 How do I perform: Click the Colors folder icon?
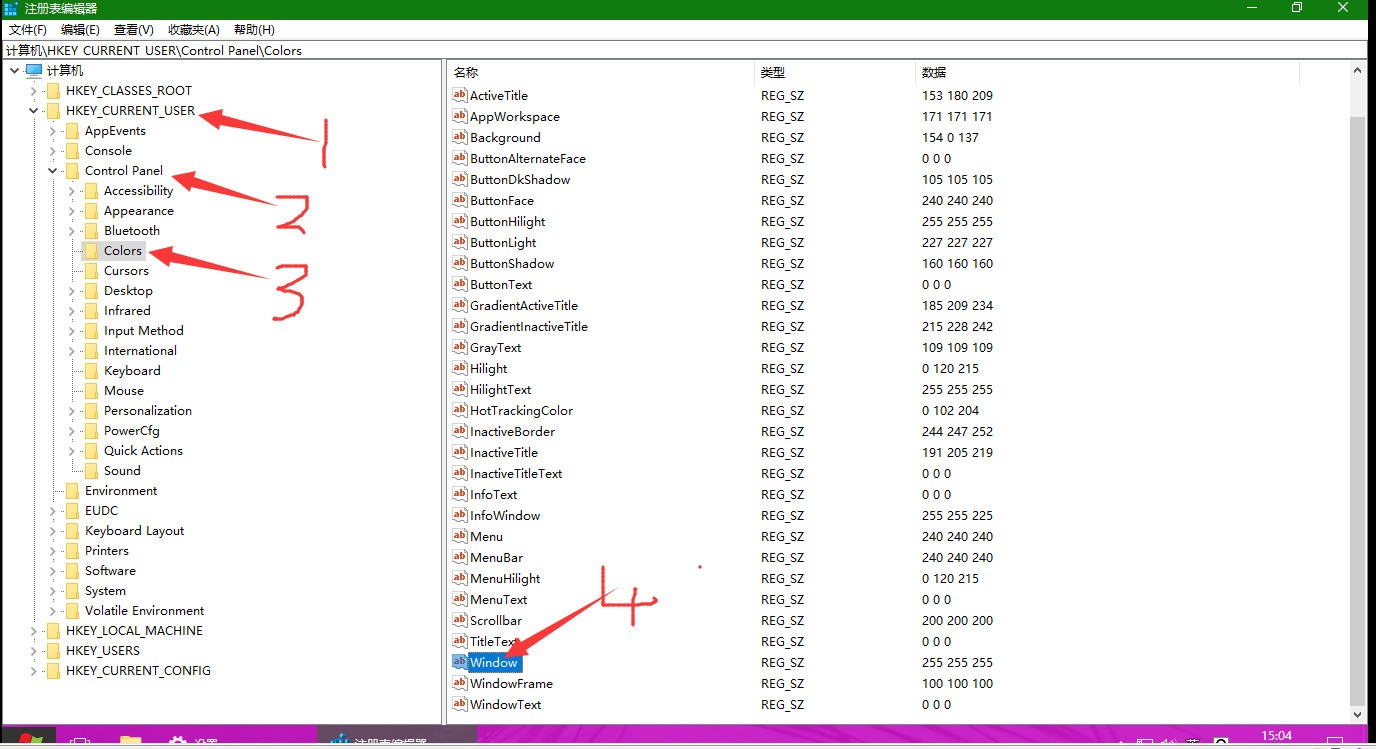point(91,250)
